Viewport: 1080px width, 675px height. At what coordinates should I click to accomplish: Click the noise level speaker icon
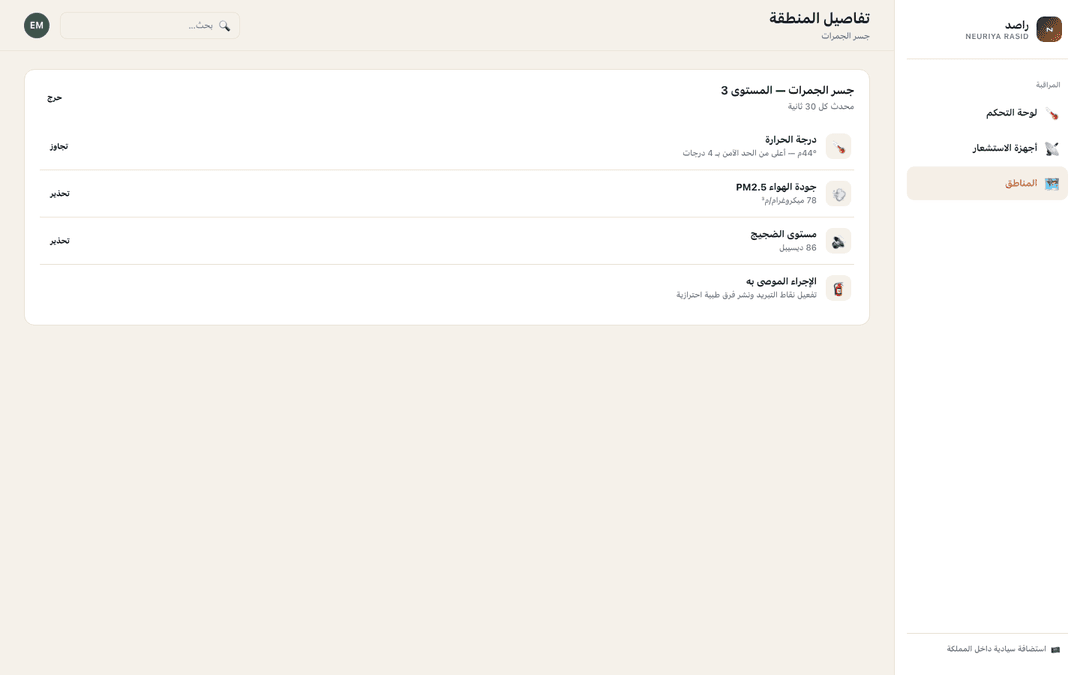pos(838,241)
